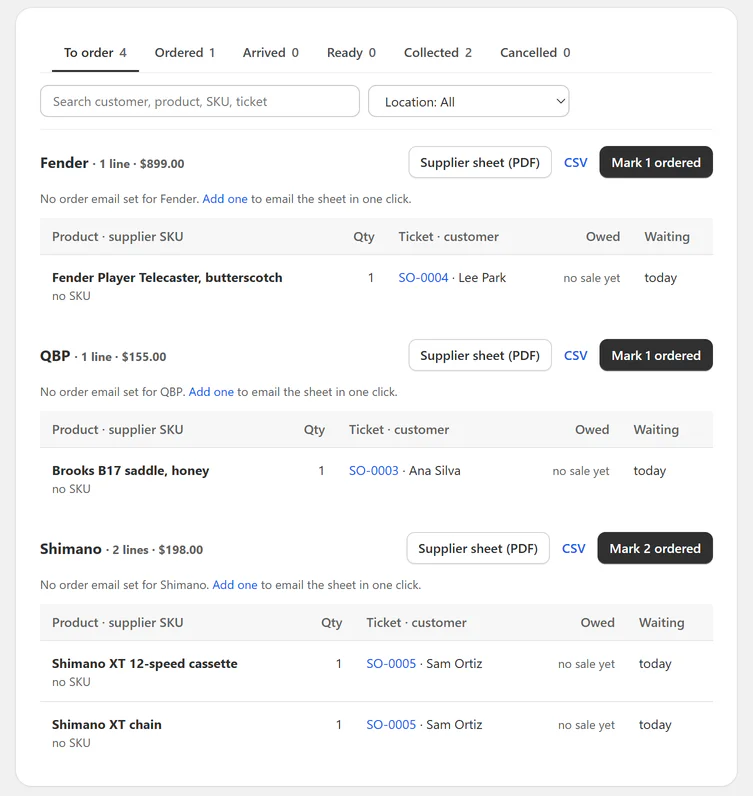Image resolution: width=753 pixels, height=796 pixels.
Task: Click Ana Silva customer name
Action: (435, 471)
